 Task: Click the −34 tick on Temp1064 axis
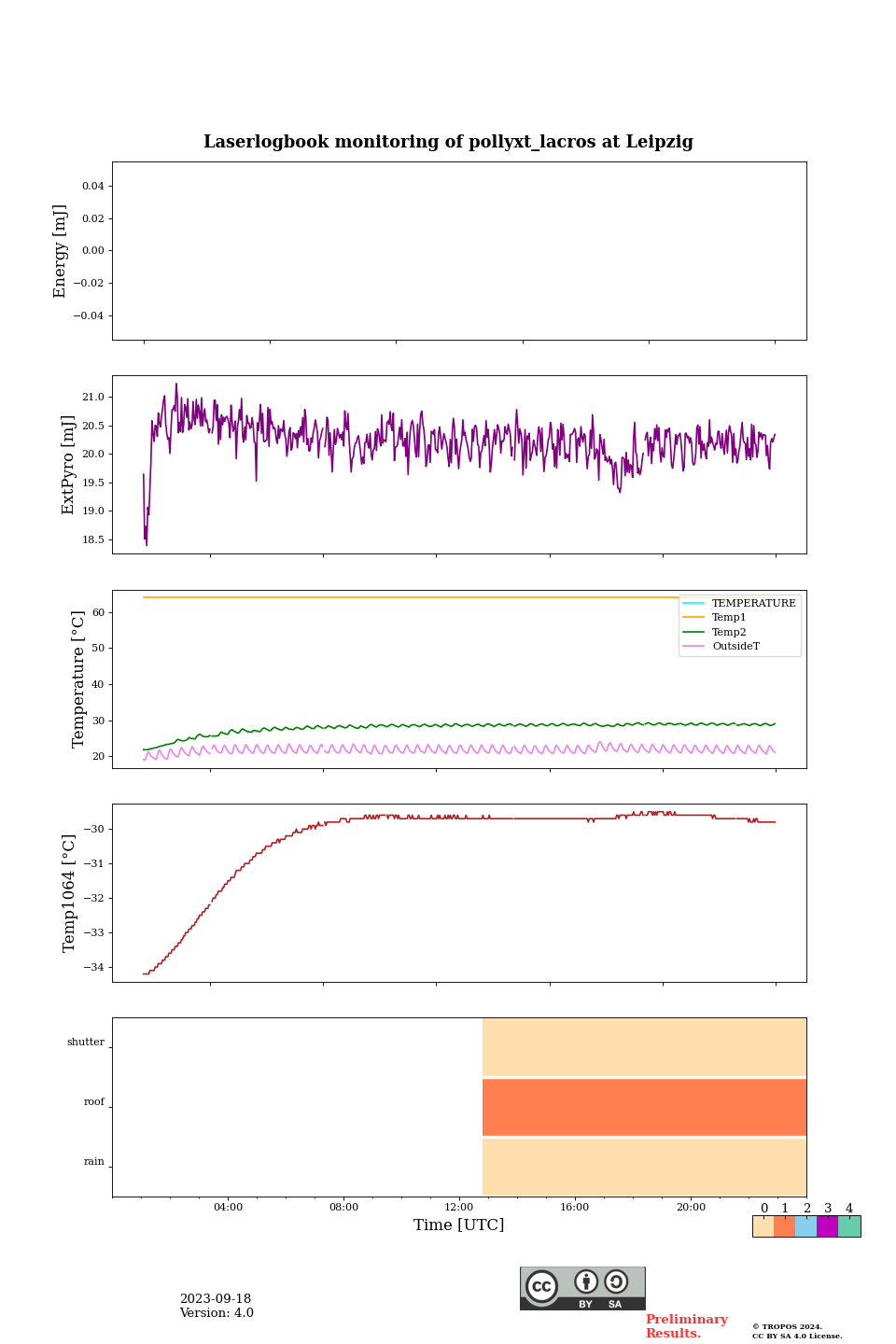click(x=93, y=968)
